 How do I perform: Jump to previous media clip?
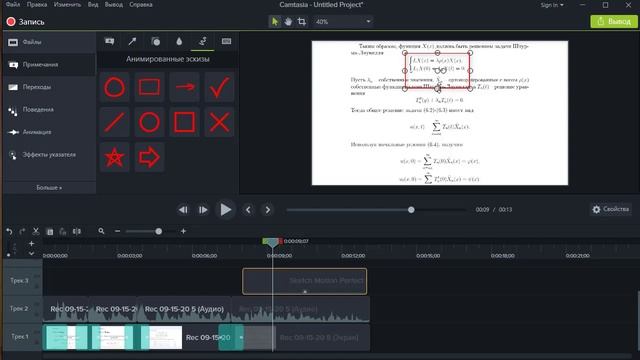[x=248, y=210]
